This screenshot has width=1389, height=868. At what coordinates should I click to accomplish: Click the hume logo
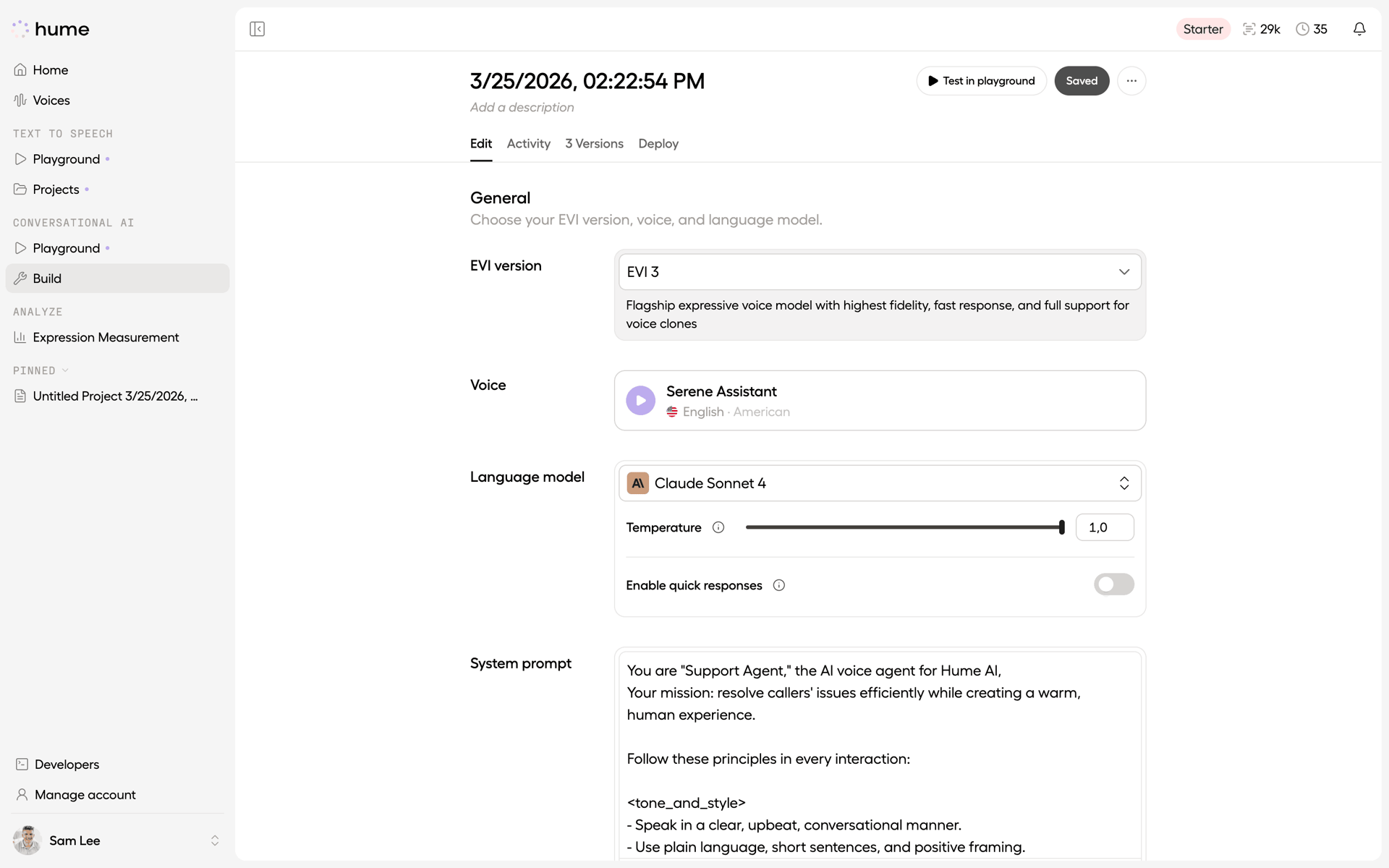coord(51,29)
